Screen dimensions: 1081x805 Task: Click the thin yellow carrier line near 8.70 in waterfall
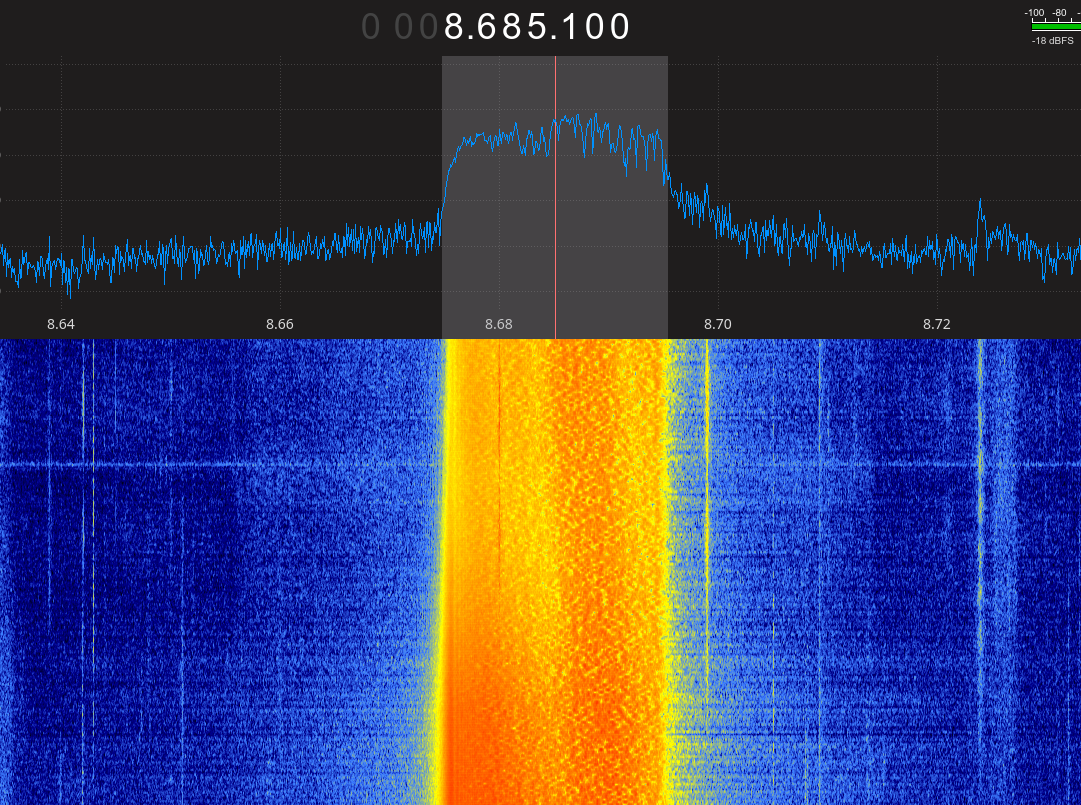click(707, 500)
